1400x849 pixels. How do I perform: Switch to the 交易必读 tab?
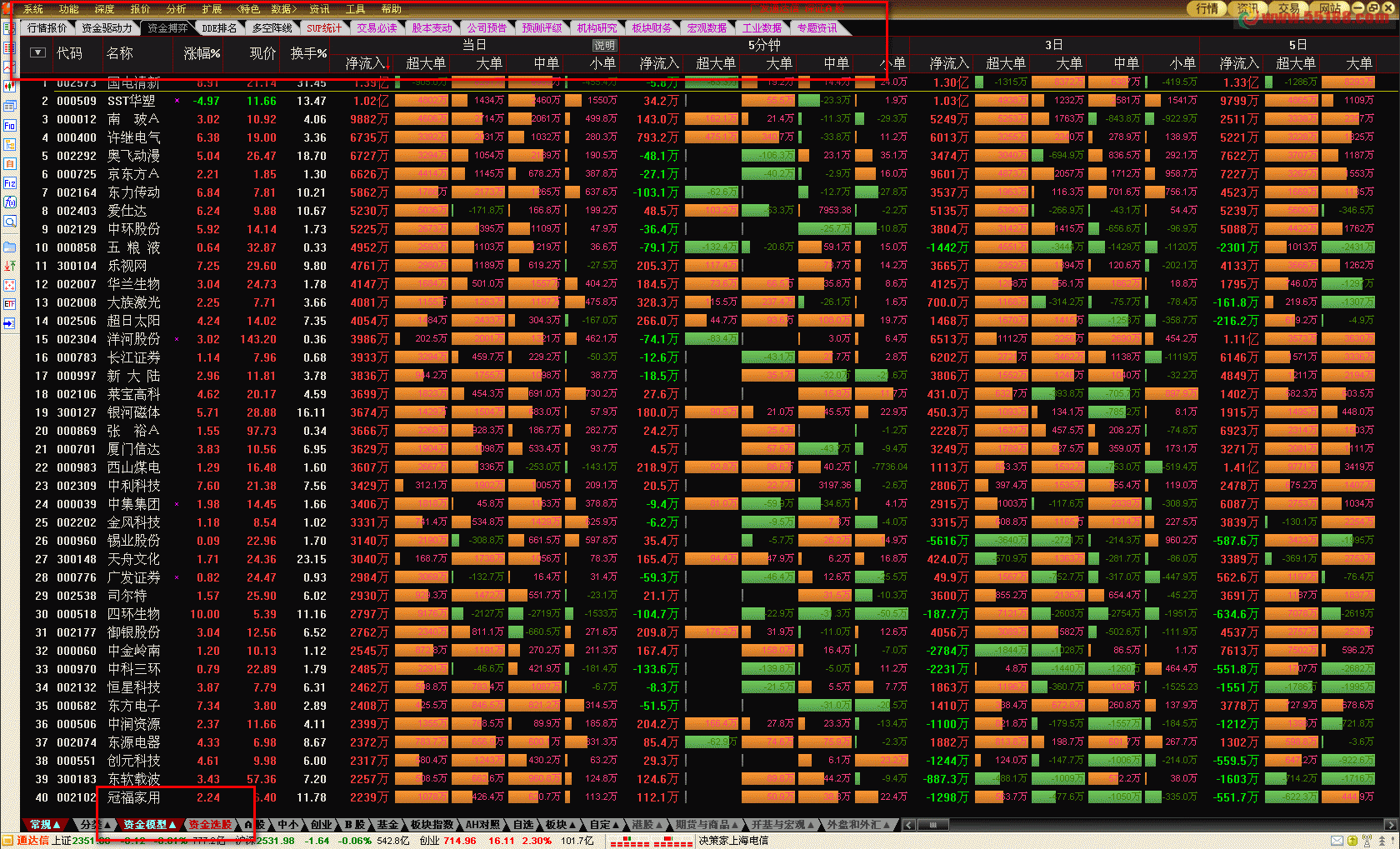click(x=377, y=27)
